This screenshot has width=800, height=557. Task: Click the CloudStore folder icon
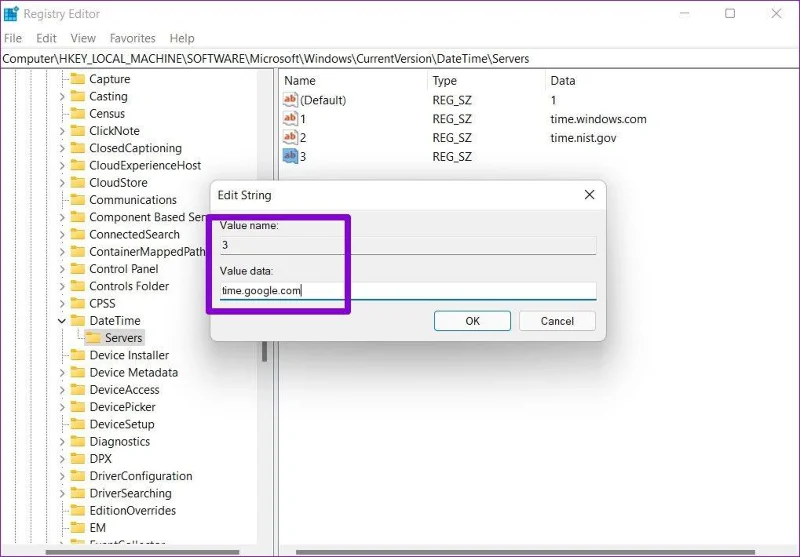tap(78, 182)
